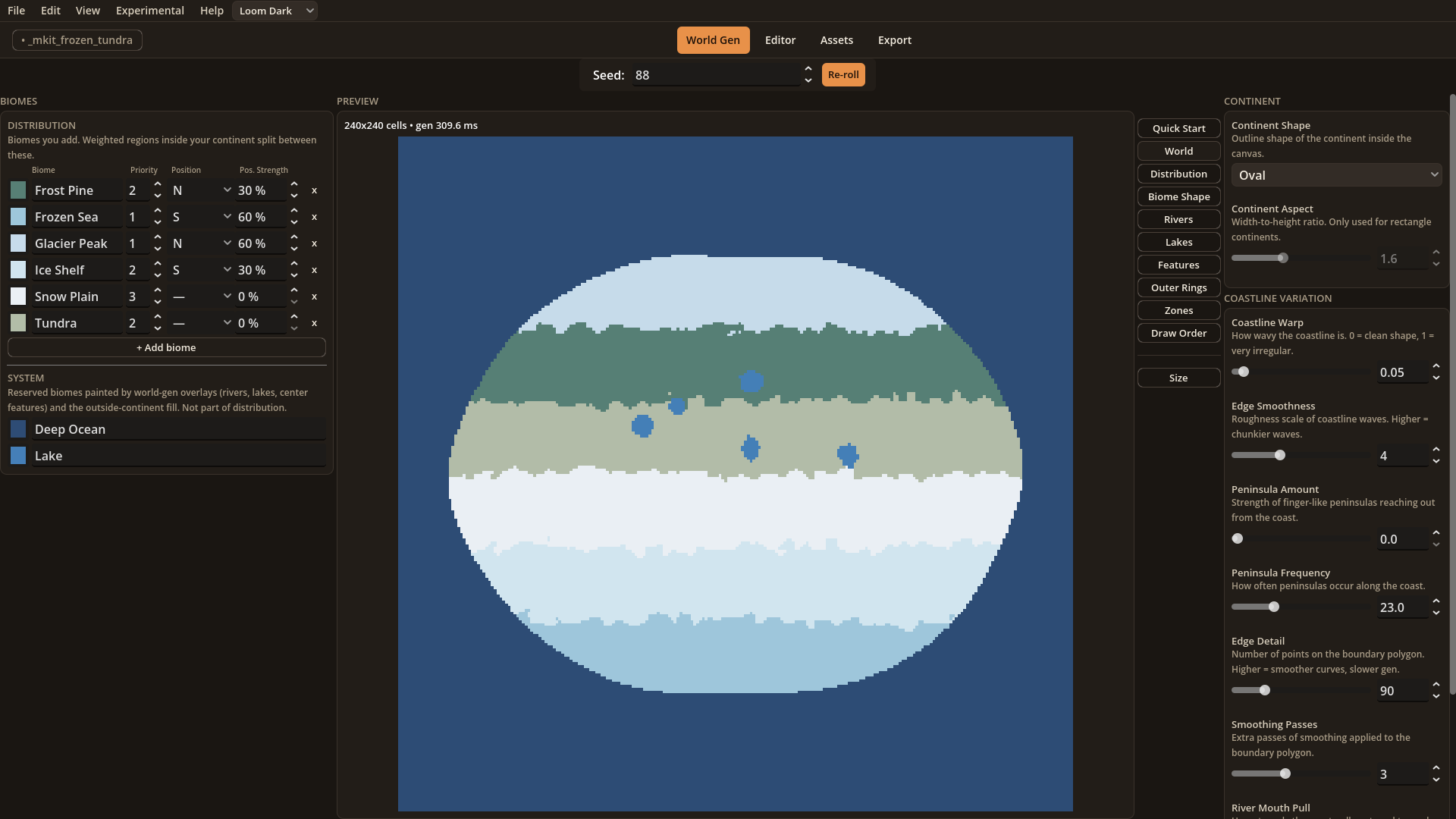Decrease Edge Smoothness value
This screenshot has width=1456, height=819.
[1436, 461]
